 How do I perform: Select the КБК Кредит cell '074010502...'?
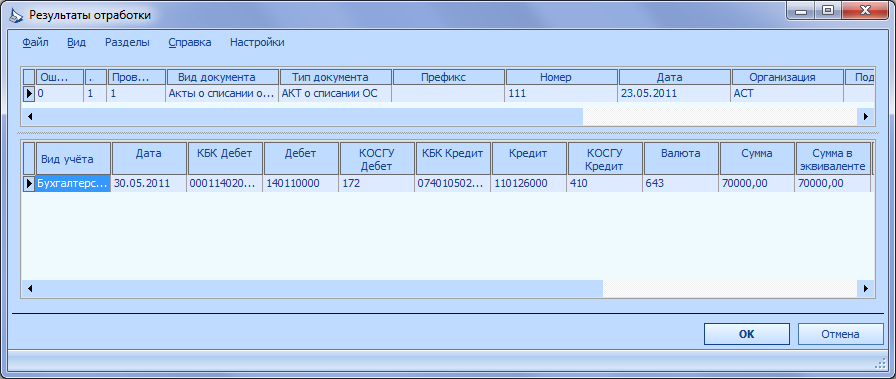453,183
